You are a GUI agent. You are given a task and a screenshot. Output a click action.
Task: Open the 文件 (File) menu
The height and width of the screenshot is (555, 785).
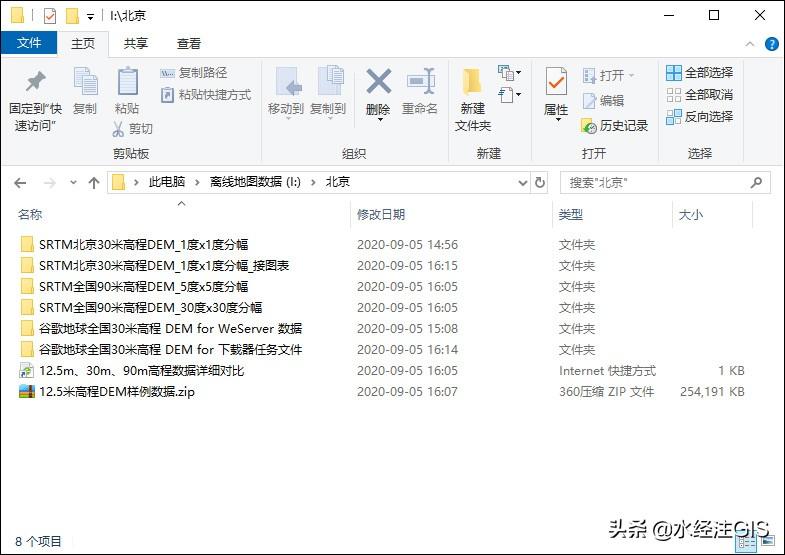29,44
